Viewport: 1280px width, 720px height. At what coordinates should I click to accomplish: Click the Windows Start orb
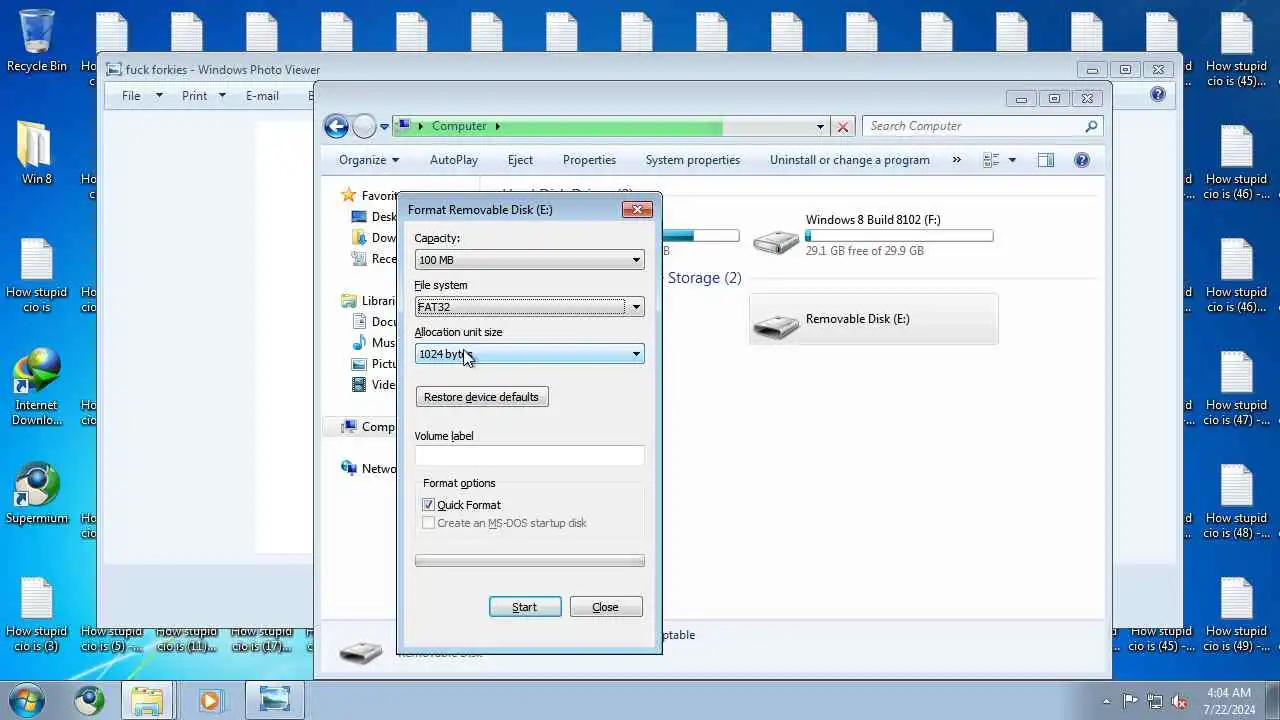tap(26, 700)
